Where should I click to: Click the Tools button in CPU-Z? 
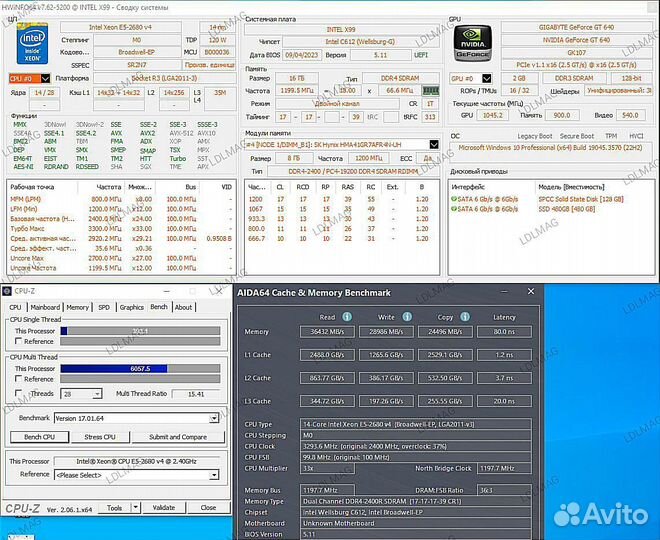pyautogui.click(x=114, y=508)
